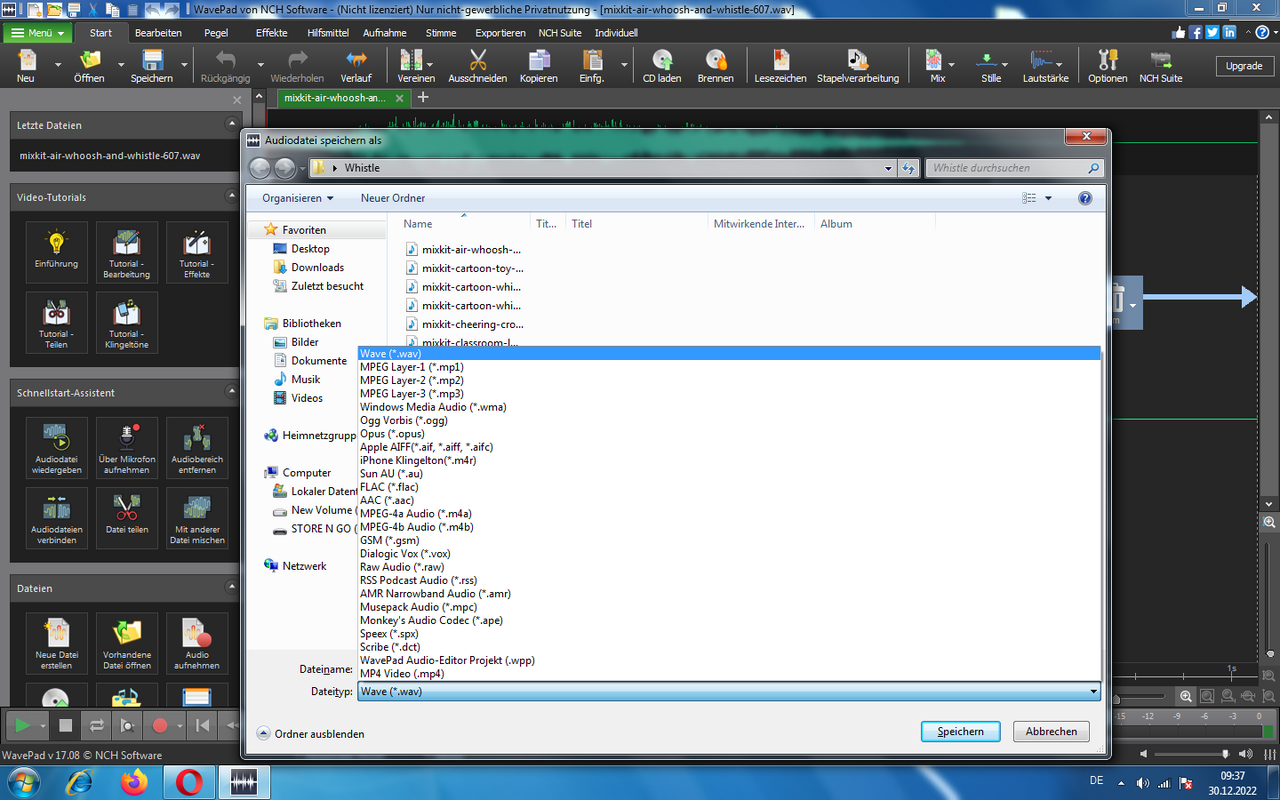Click the Vereinen toolbar icon
The height and width of the screenshot is (800, 1280).
tap(415, 66)
